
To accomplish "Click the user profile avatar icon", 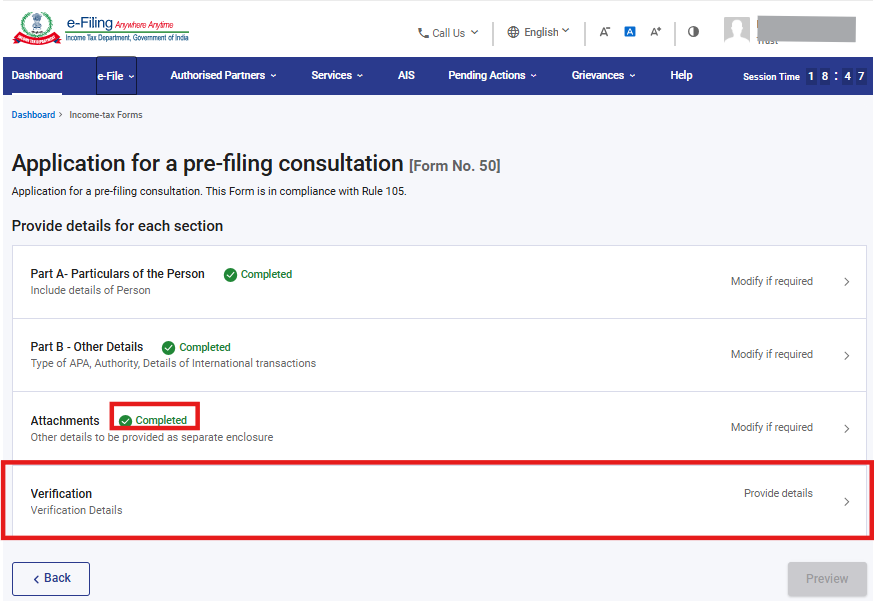I will coord(737,30).
